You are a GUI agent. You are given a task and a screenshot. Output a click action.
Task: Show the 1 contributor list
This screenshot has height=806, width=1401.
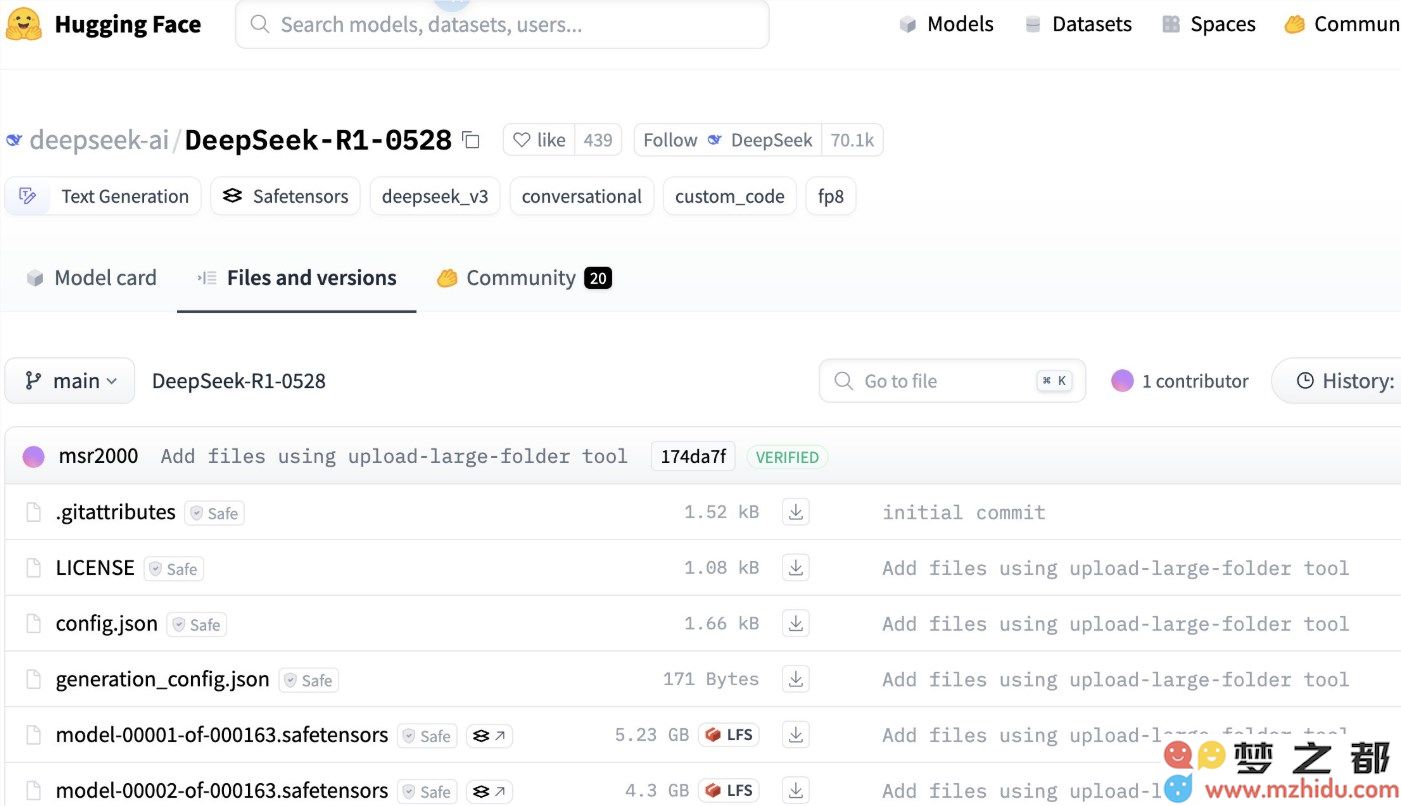pyautogui.click(x=1180, y=381)
